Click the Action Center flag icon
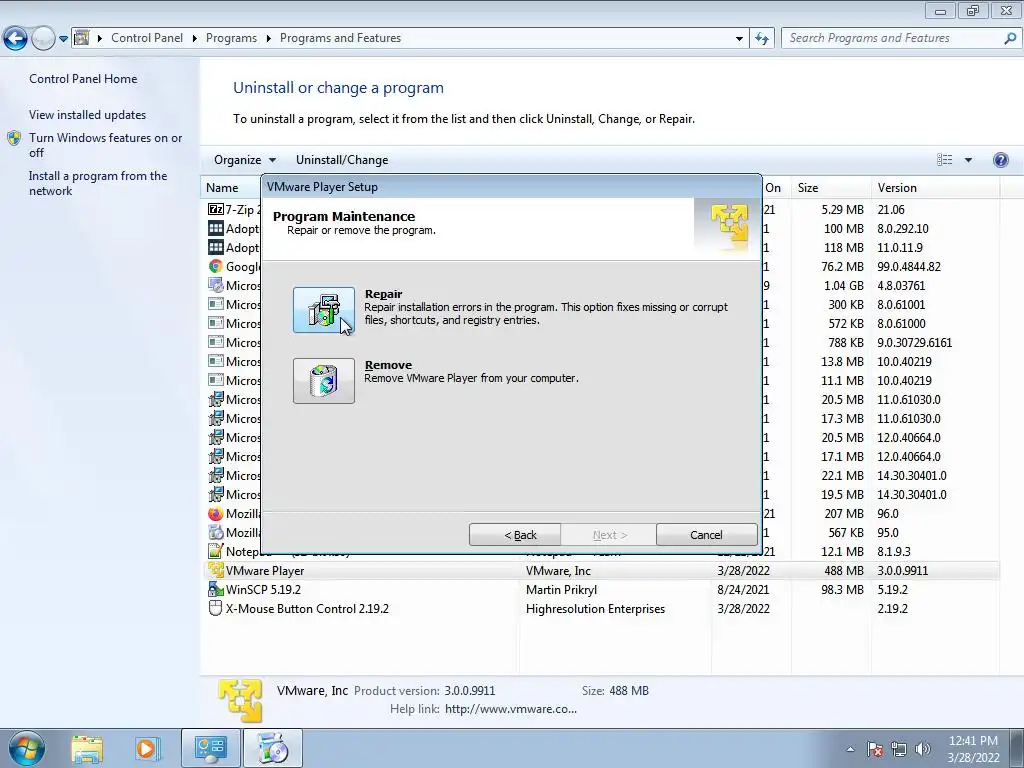 [875, 749]
